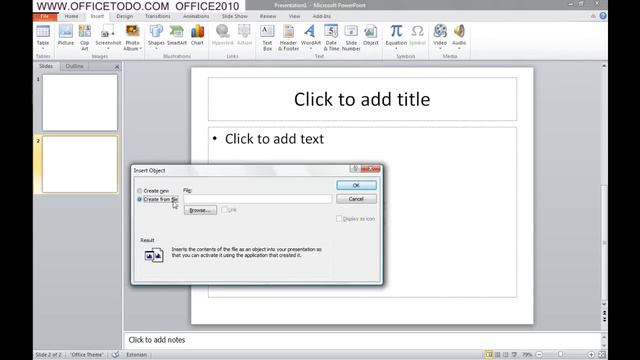The height and width of the screenshot is (360, 640).
Task: Insert a Chart from the ribbon
Action: pyautogui.click(x=197, y=35)
